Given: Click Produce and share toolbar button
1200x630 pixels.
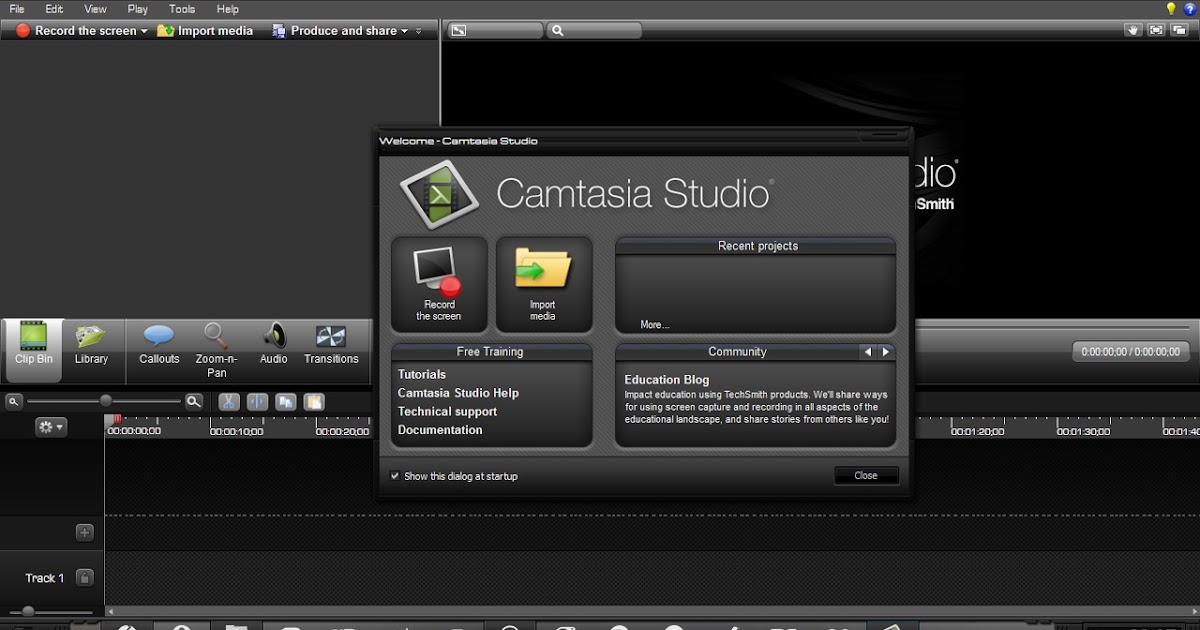Looking at the screenshot, I should click(x=335, y=31).
